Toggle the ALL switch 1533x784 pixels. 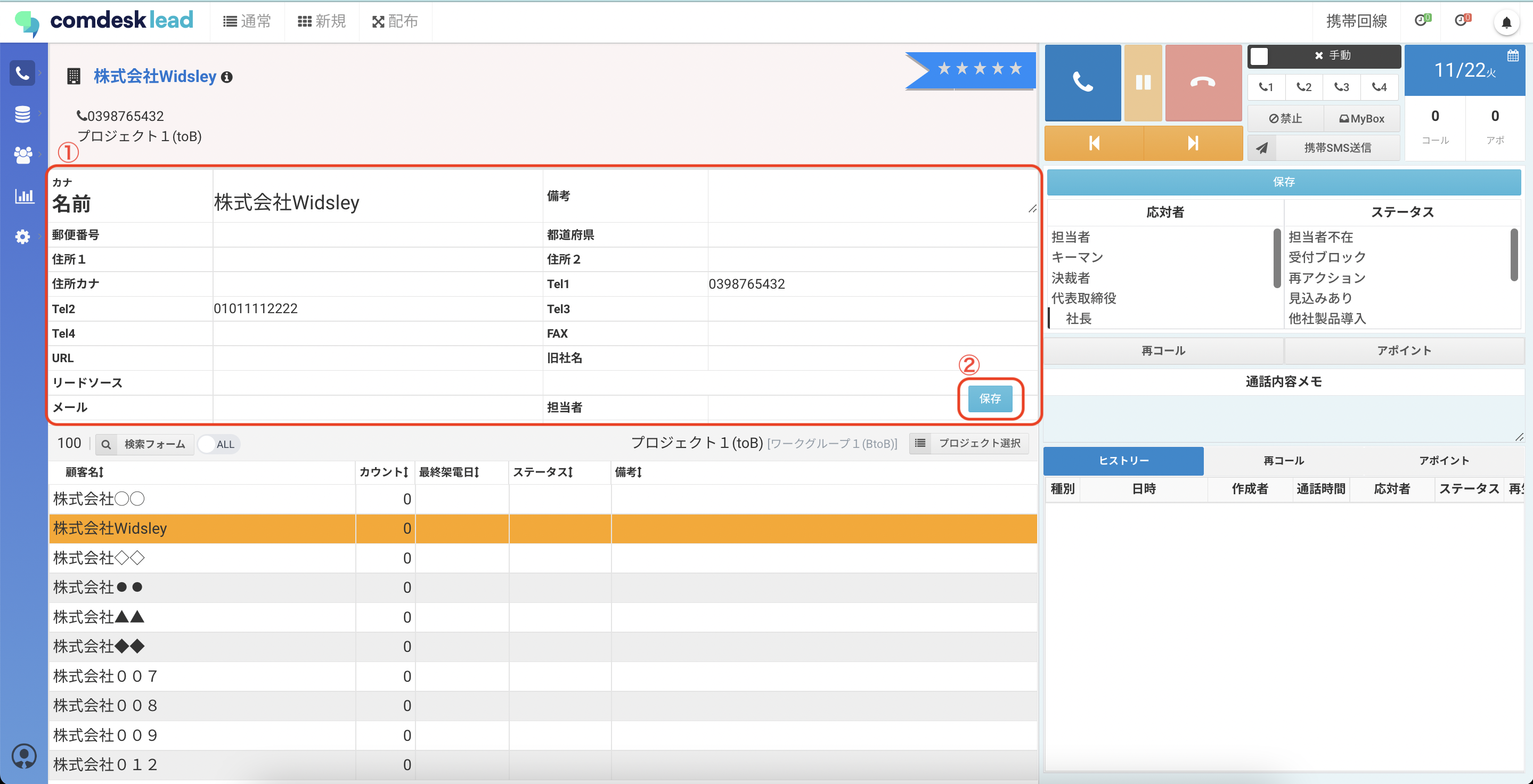(x=218, y=444)
